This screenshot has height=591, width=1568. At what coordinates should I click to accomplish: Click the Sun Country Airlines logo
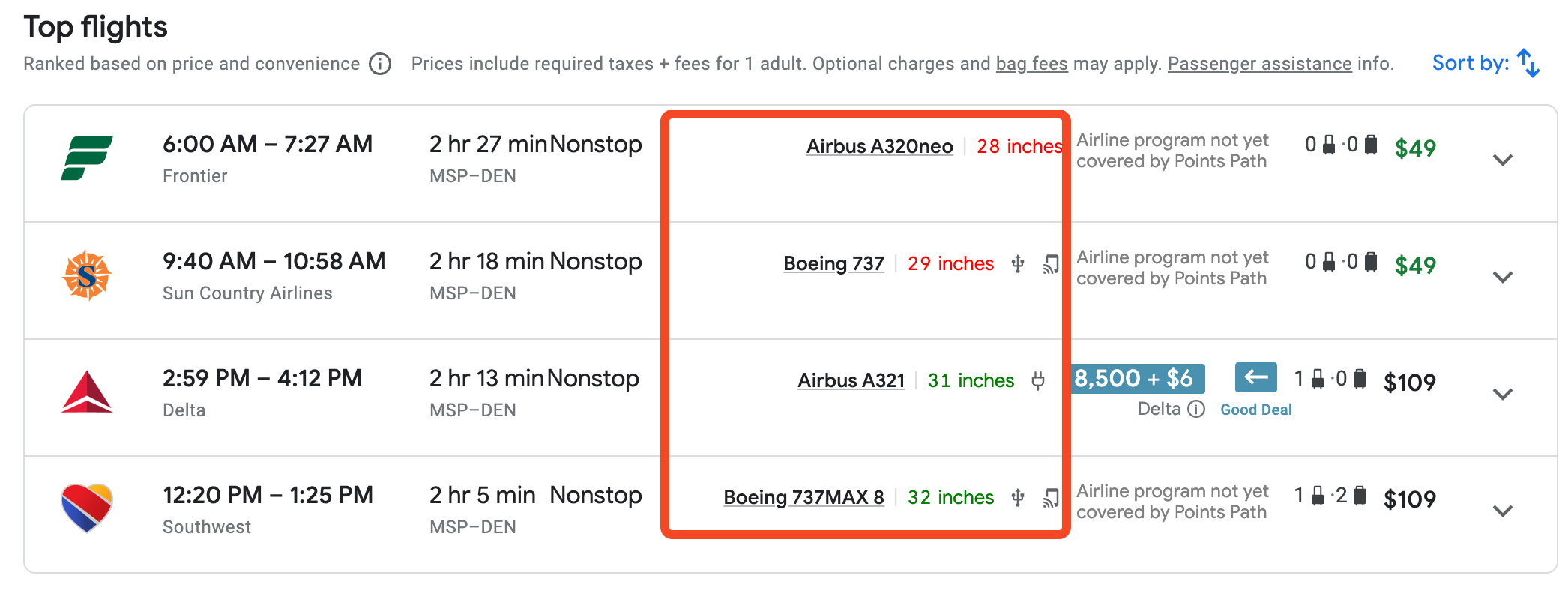(87, 275)
